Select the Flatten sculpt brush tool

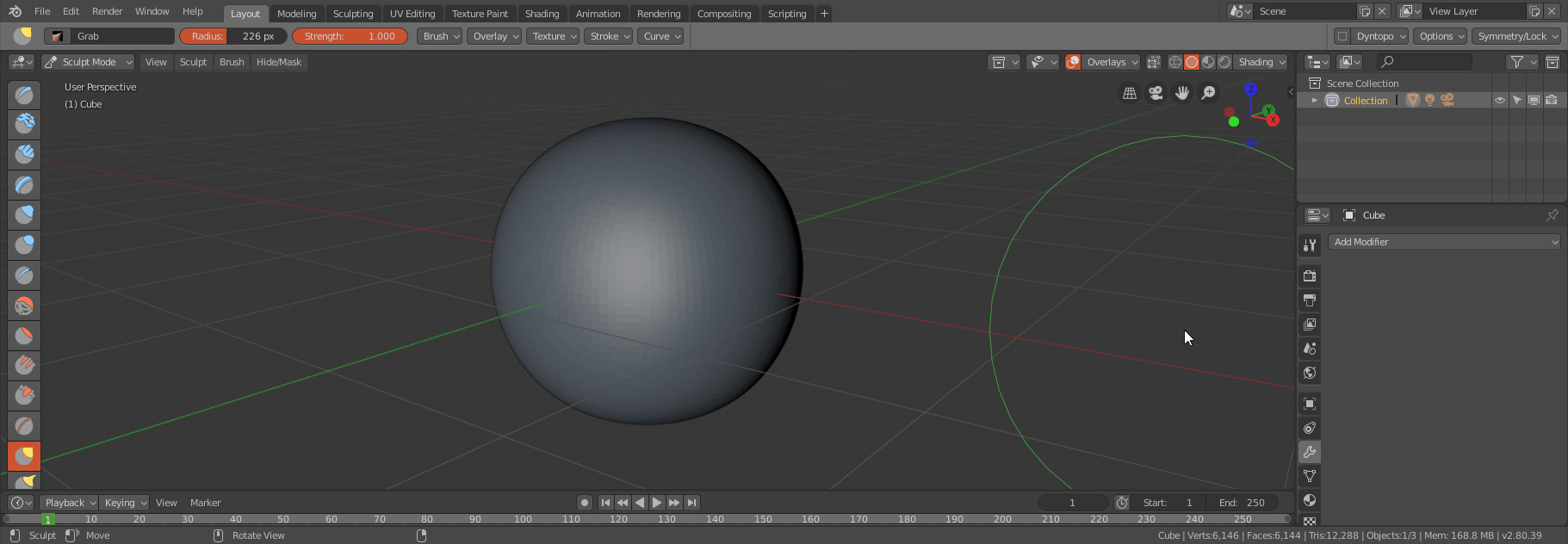24,336
